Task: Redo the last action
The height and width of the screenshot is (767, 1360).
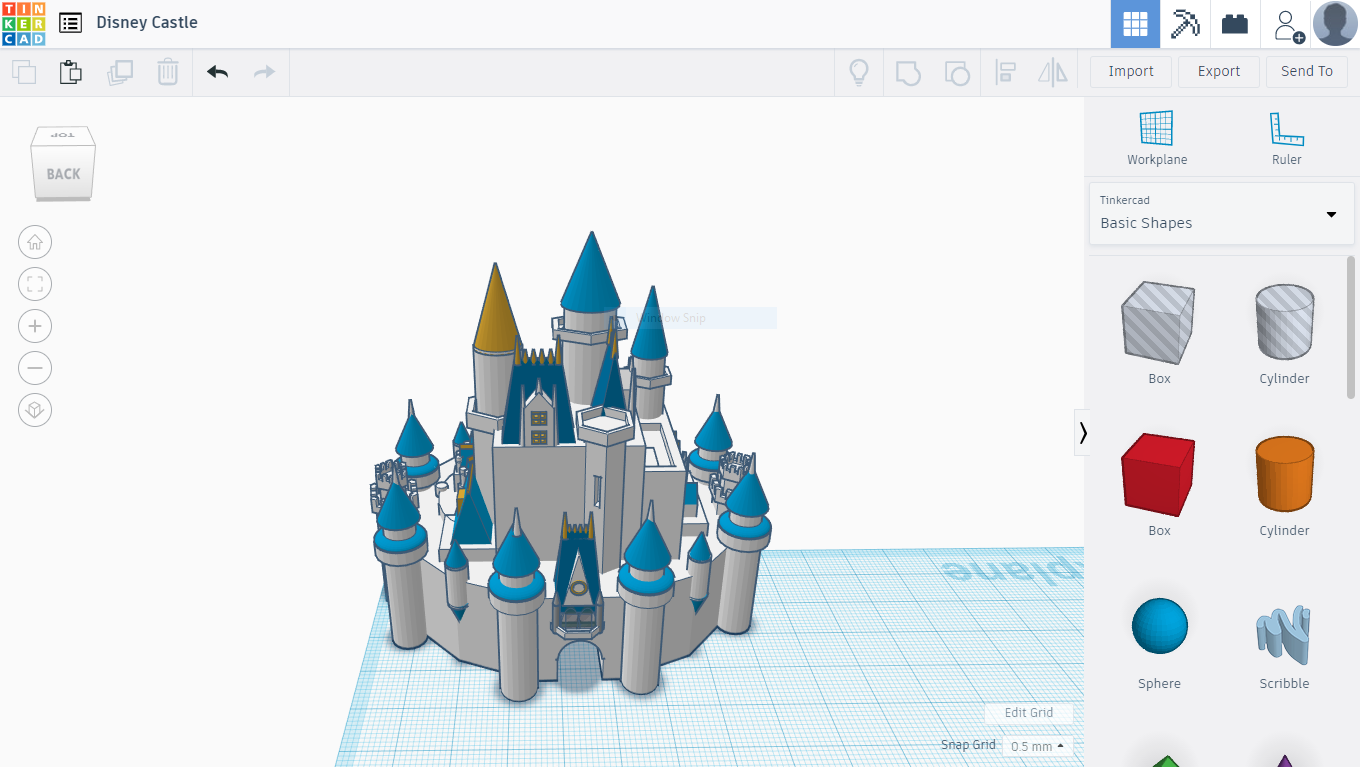Action: pos(264,72)
